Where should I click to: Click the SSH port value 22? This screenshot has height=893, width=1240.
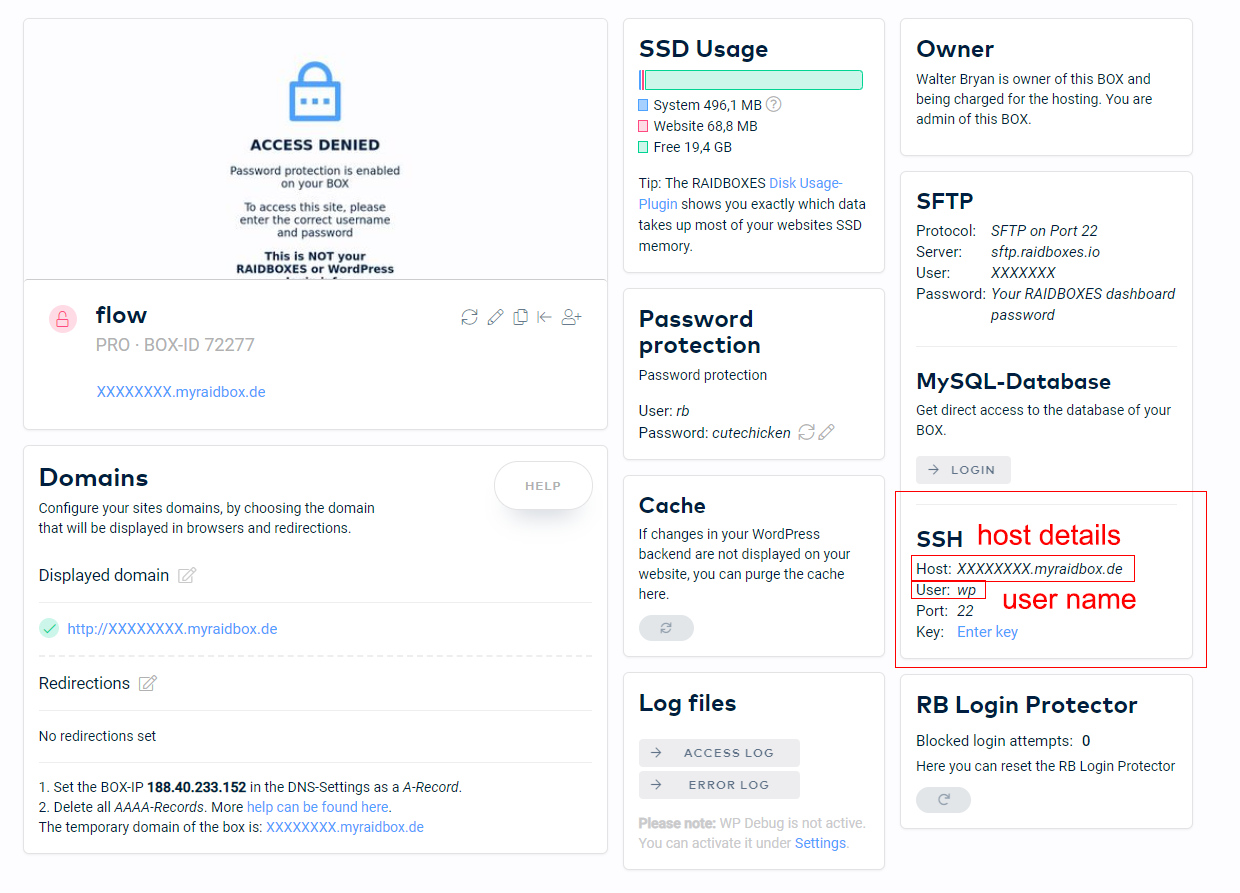pos(965,611)
